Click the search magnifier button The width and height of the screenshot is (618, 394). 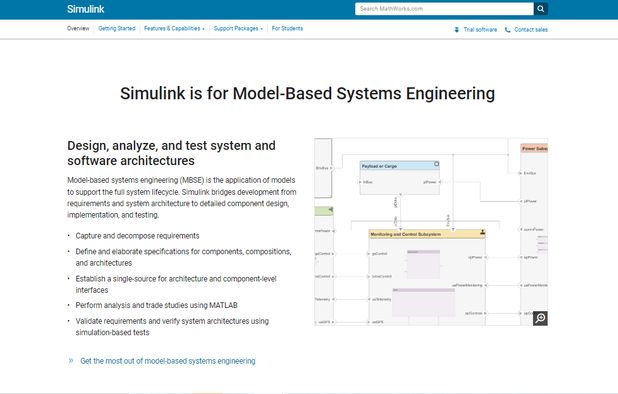541,9
